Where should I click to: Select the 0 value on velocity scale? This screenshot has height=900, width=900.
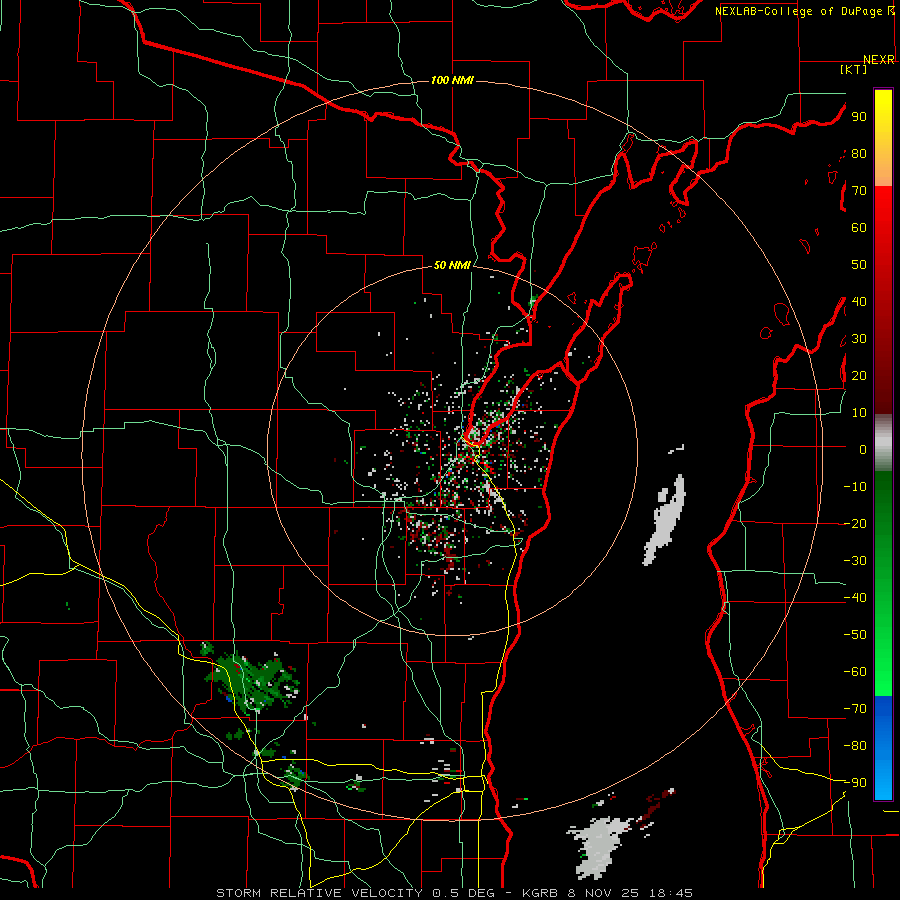[863, 450]
